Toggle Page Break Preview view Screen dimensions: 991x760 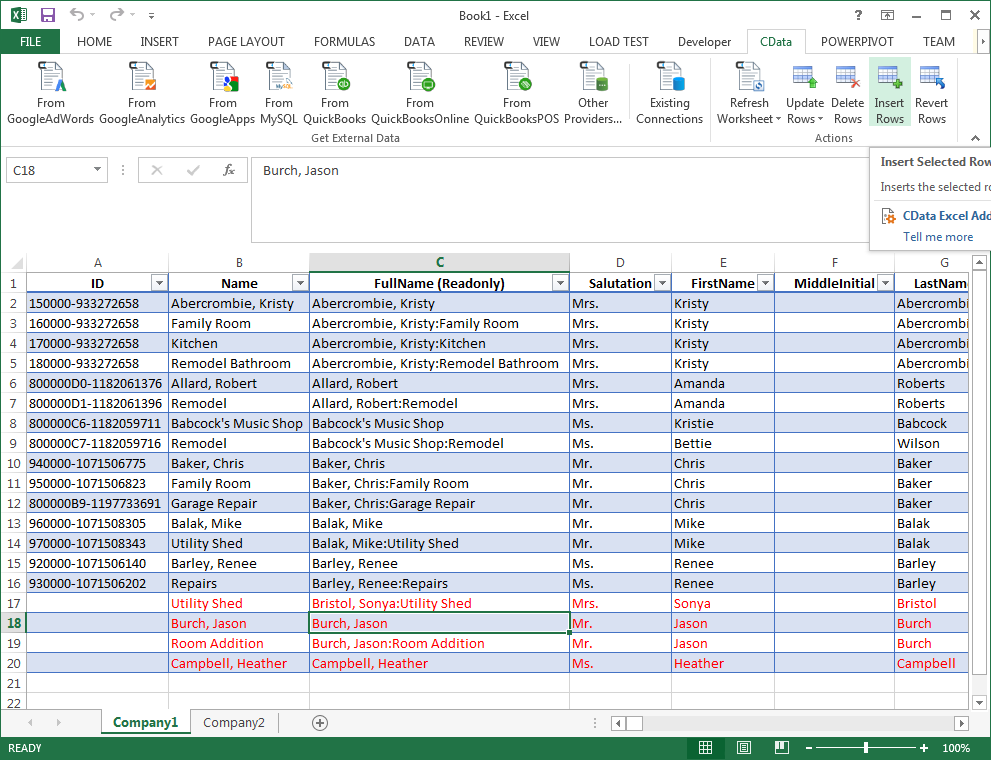point(781,748)
